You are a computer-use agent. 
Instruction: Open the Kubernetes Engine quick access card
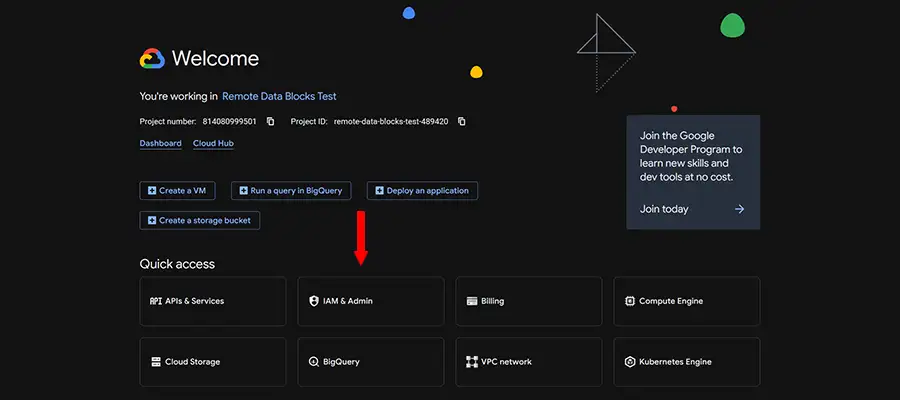(687, 362)
